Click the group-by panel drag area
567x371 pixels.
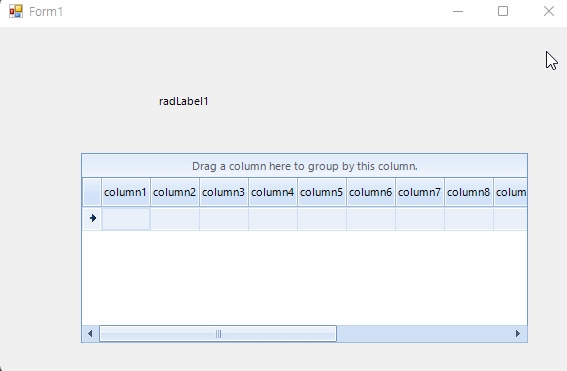point(304,166)
